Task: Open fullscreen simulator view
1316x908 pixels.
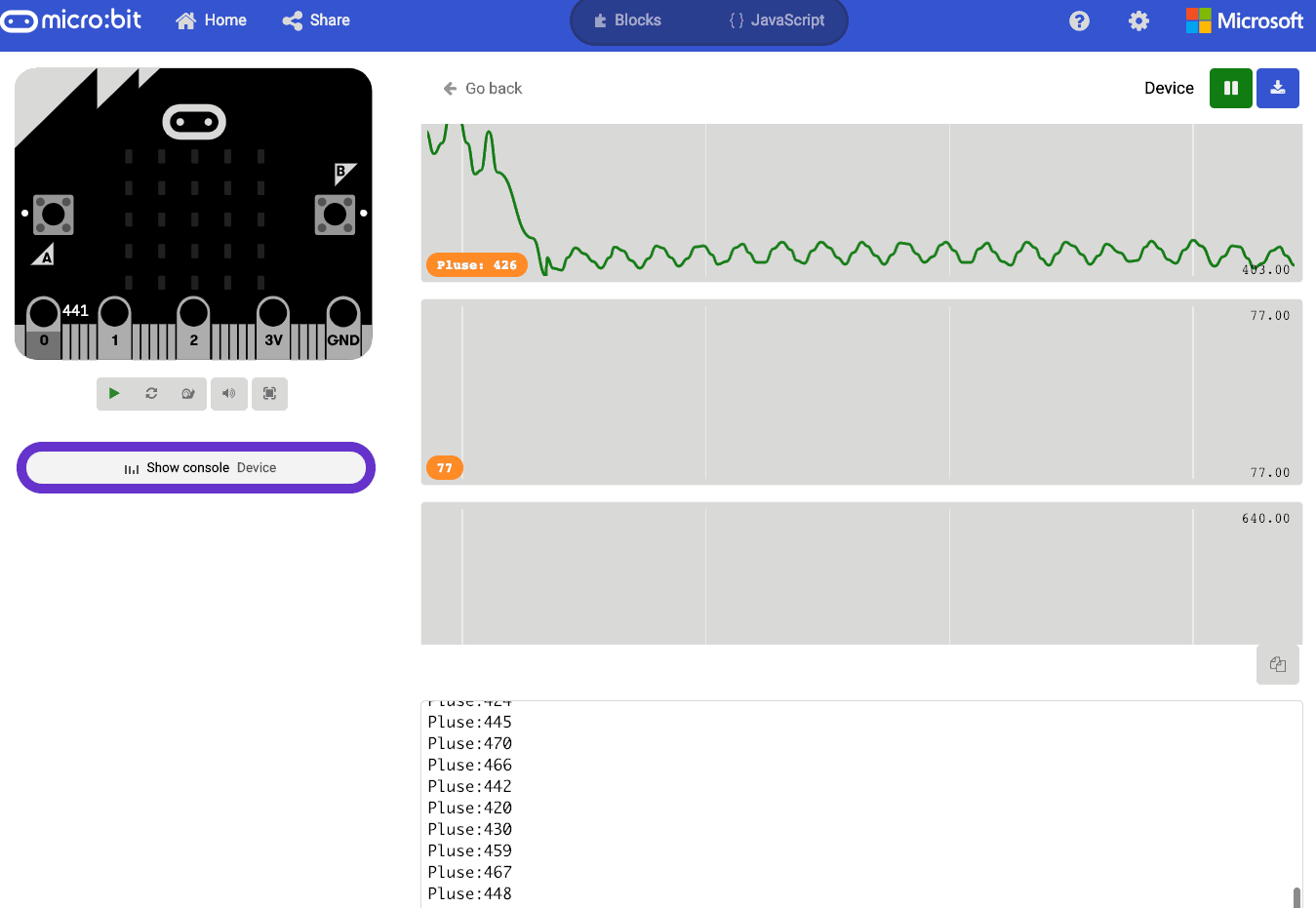Action: click(269, 393)
